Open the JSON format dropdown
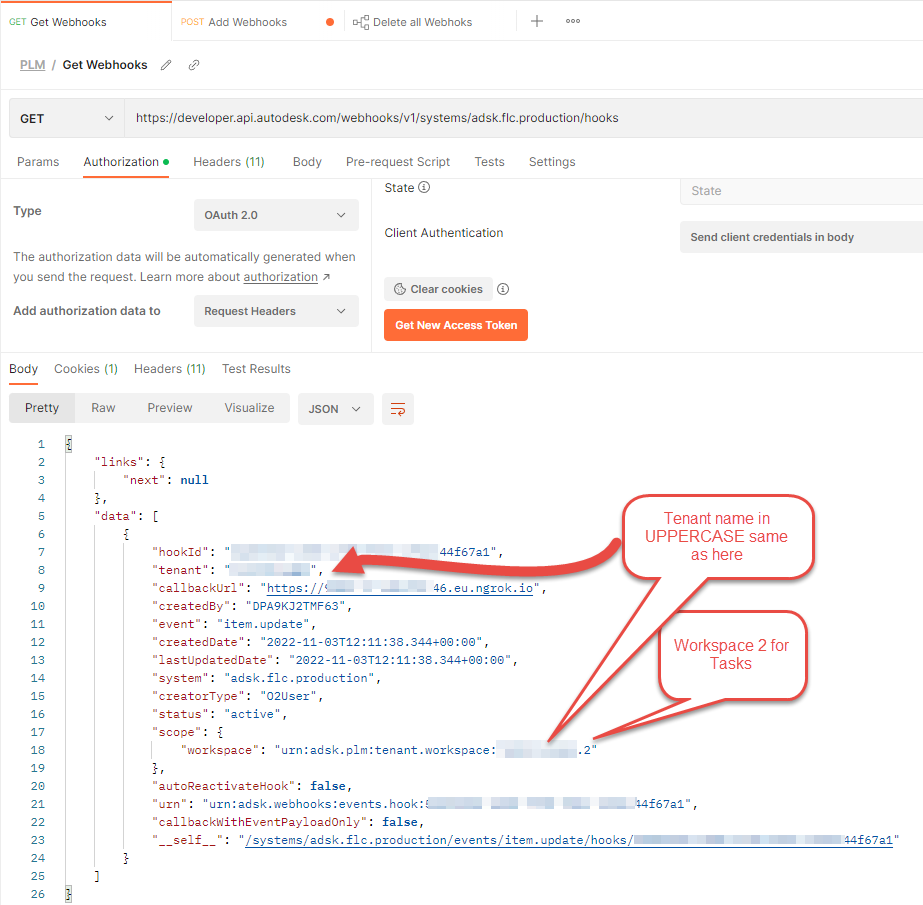 [335, 409]
